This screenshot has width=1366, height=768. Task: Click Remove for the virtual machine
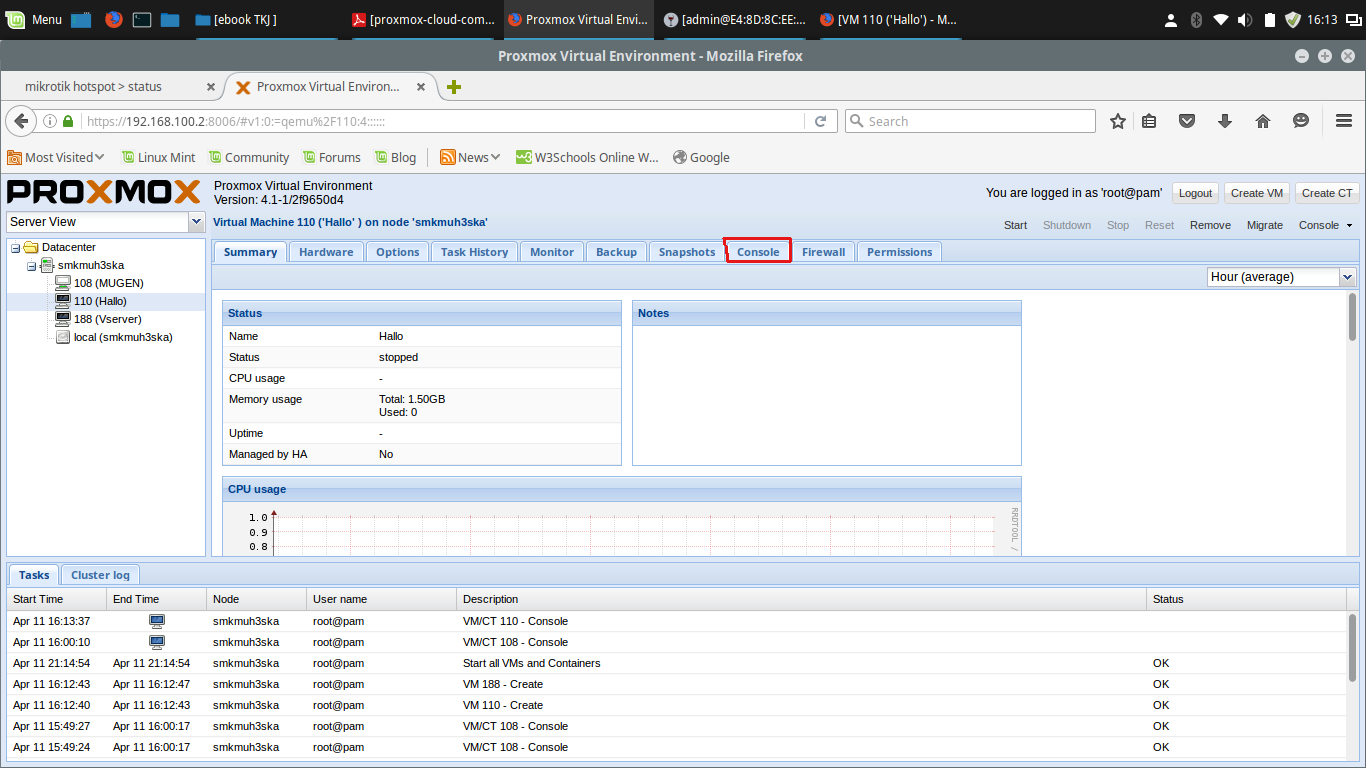tap(1210, 225)
